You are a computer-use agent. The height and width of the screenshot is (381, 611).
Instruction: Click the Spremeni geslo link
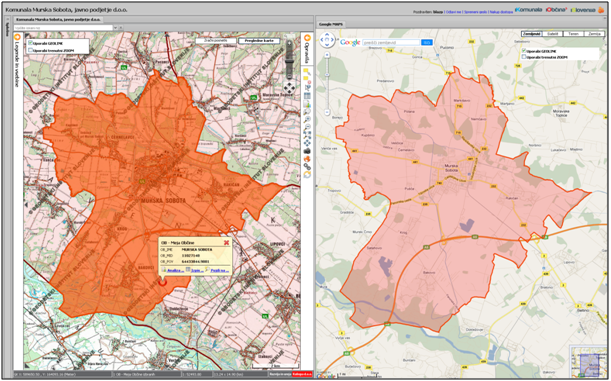click(475, 12)
